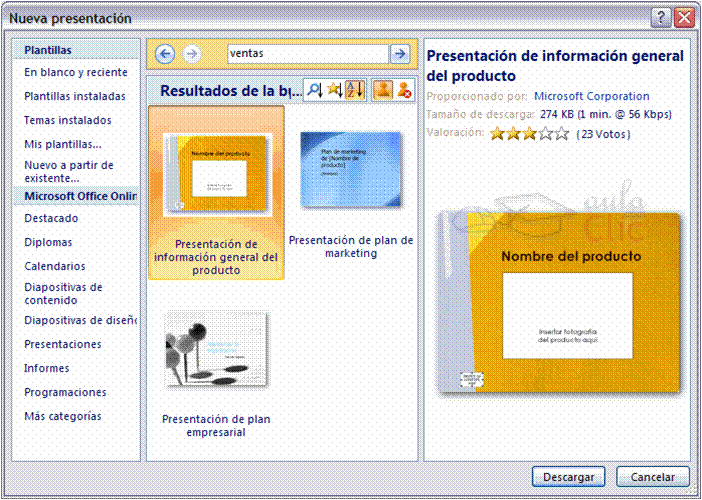The image size is (702, 500).
Task: Click the Microsoft Office Online header
Action: pyautogui.click(x=76, y=196)
